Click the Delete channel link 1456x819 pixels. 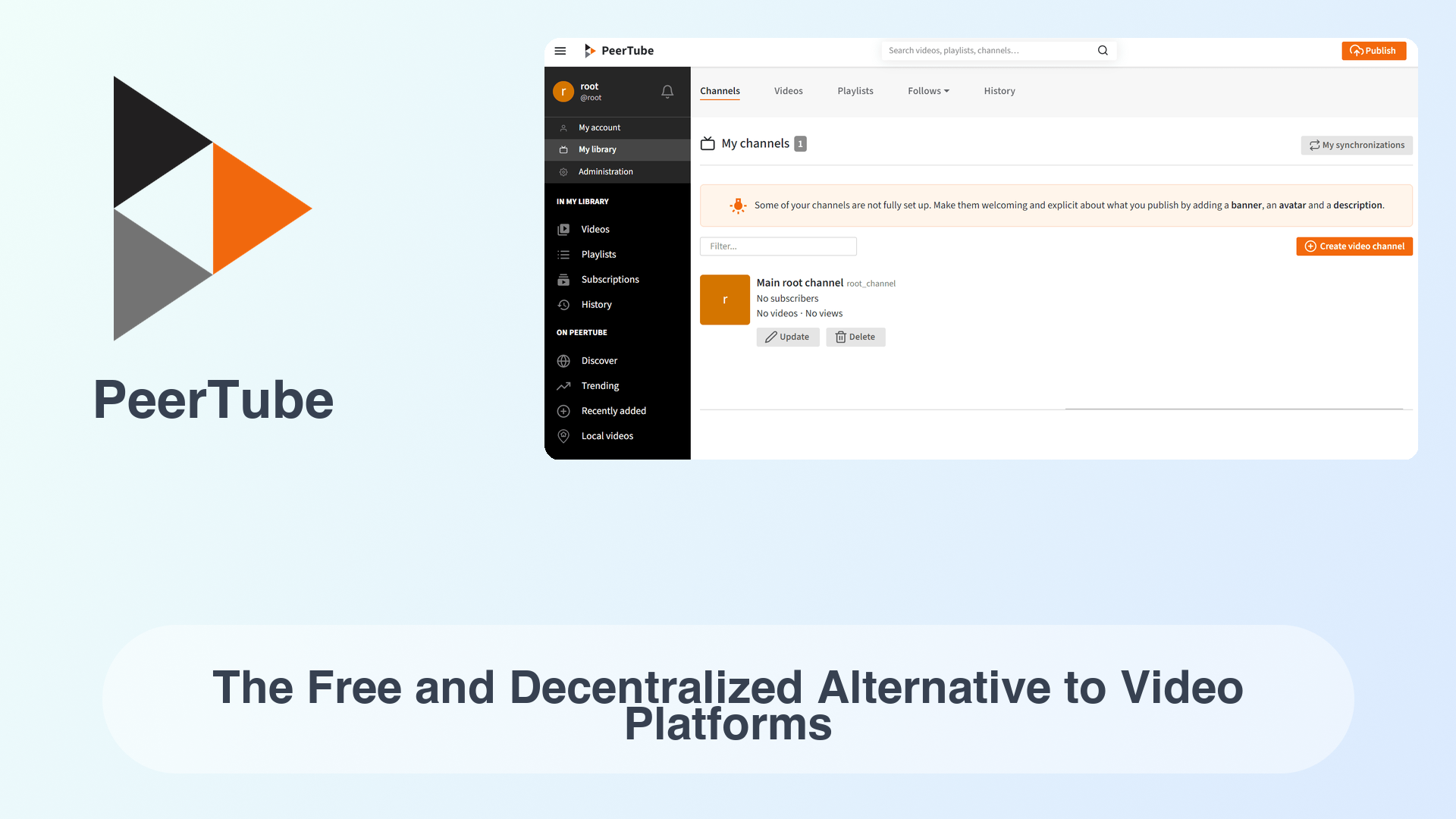[x=855, y=336]
